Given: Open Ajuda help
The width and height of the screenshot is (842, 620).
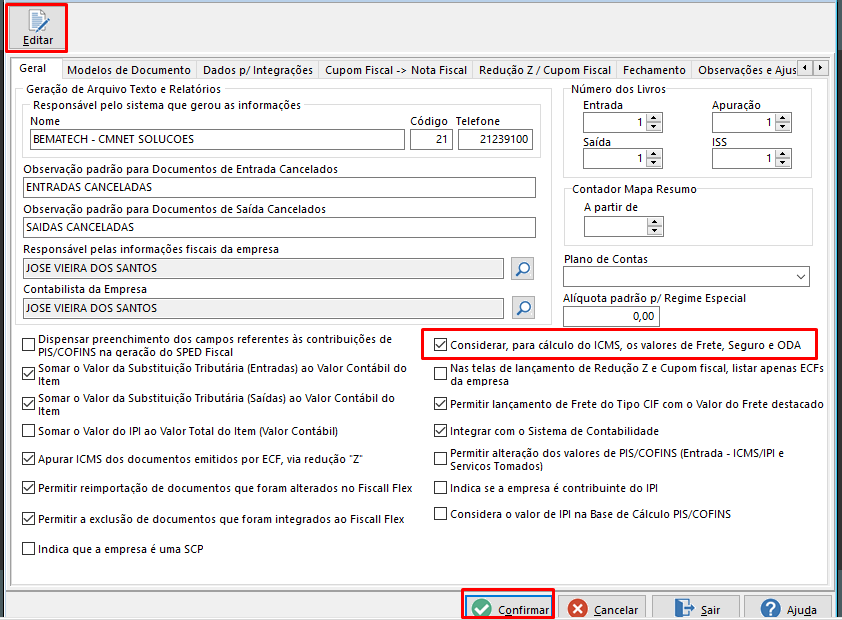Looking at the screenshot, I should tap(788, 608).
